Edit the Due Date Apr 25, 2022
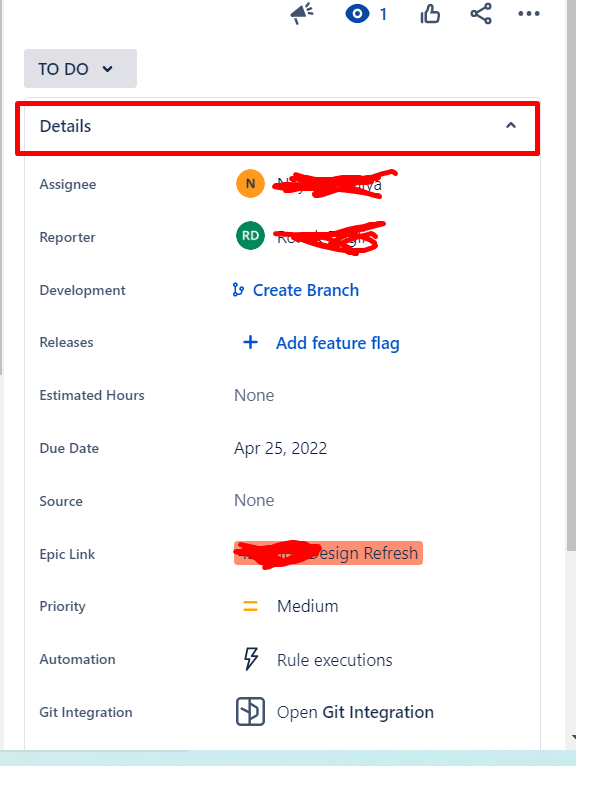 (x=281, y=449)
